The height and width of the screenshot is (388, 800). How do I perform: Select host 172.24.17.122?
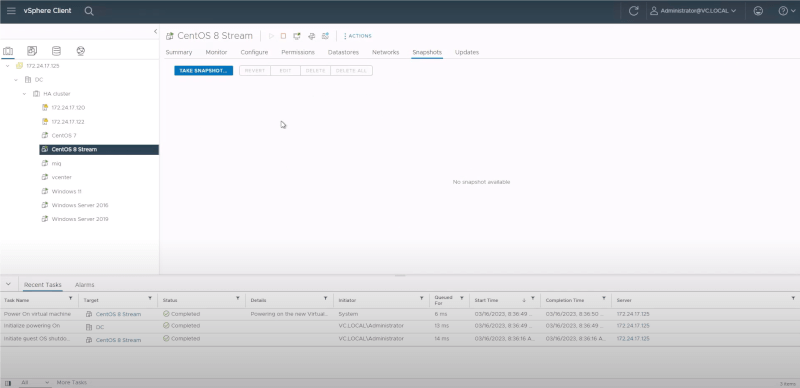coord(68,122)
